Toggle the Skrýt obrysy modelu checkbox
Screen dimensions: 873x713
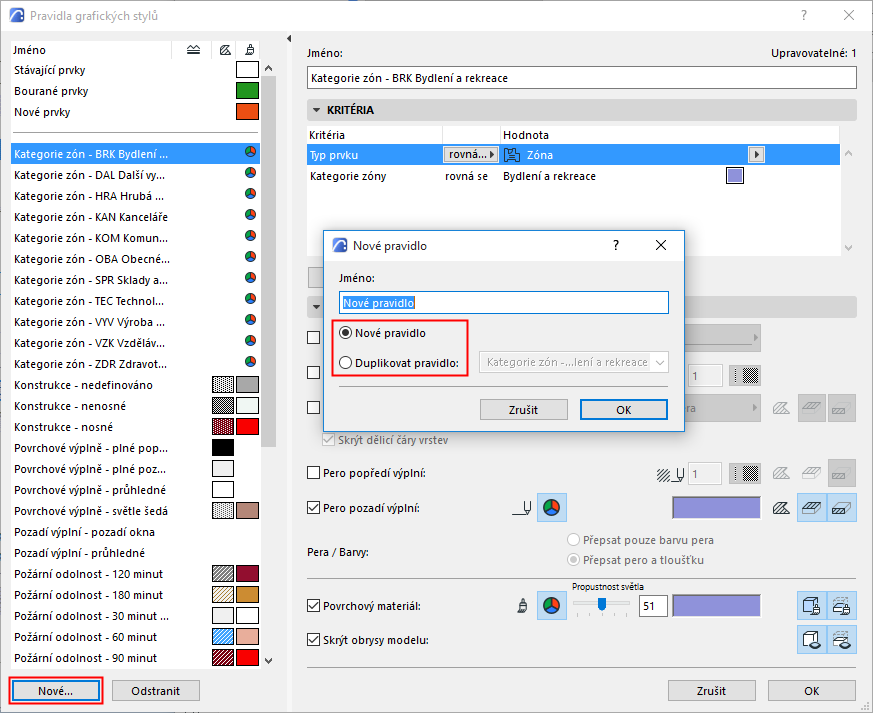coord(313,640)
